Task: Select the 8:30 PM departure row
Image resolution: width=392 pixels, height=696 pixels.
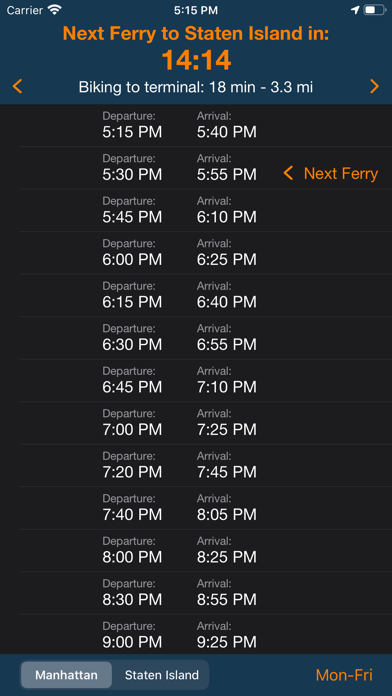Action: tap(206, 593)
